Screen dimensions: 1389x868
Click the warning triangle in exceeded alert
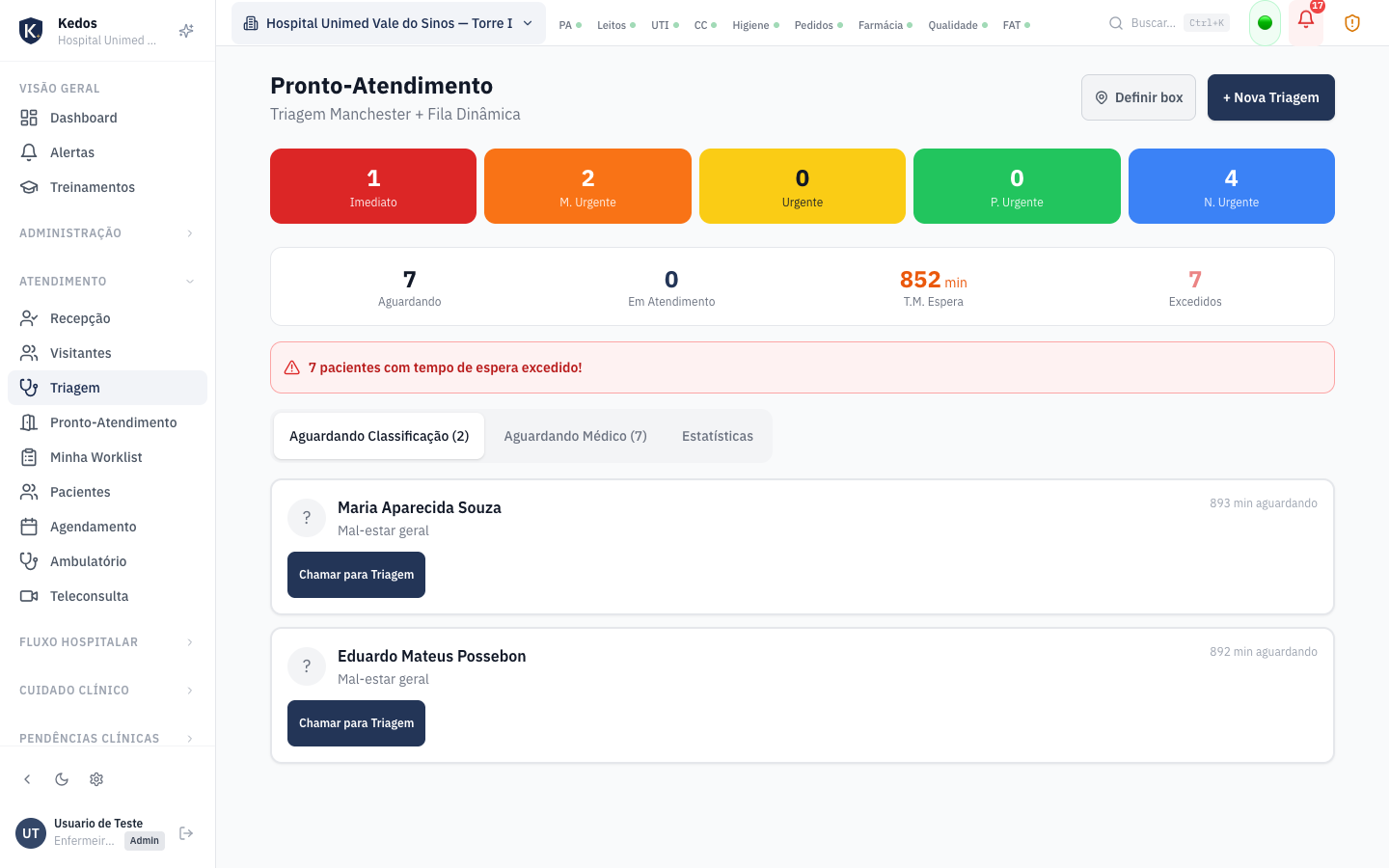coord(292,367)
